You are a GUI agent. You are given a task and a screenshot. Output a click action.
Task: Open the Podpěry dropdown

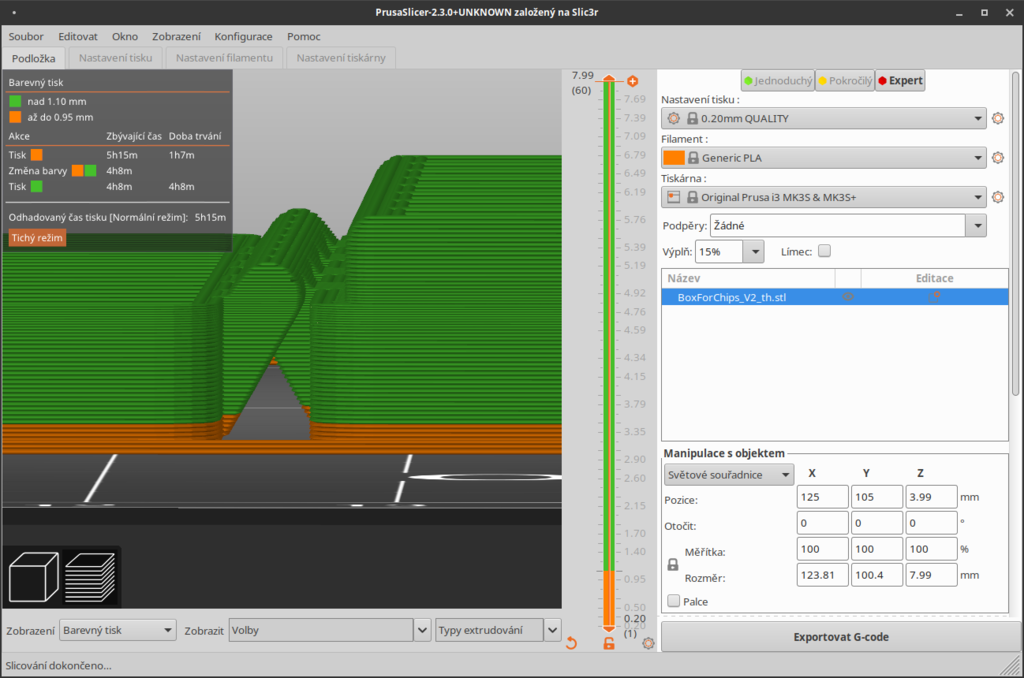click(x=847, y=226)
